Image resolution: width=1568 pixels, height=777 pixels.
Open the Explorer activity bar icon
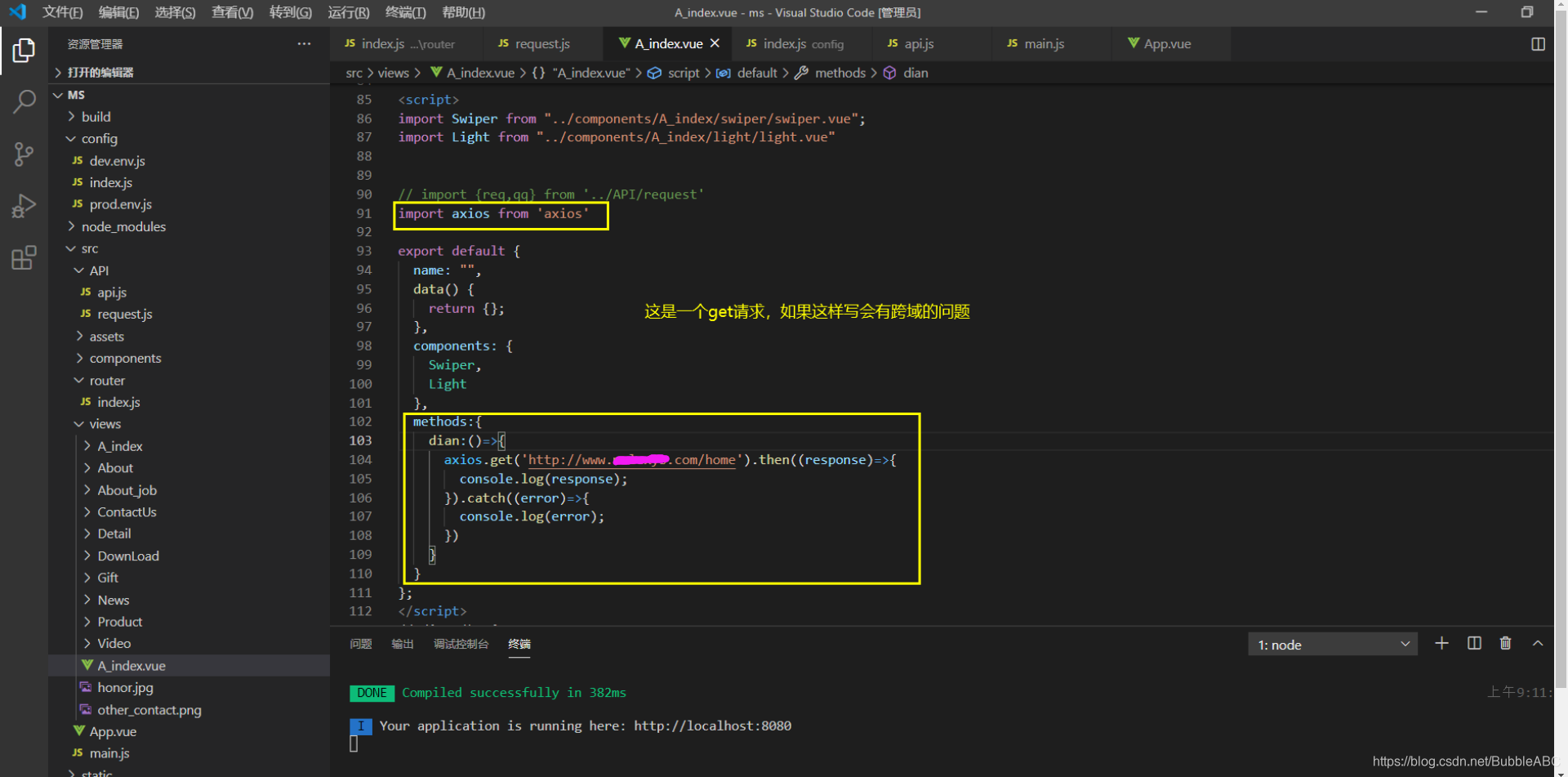pos(24,51)
